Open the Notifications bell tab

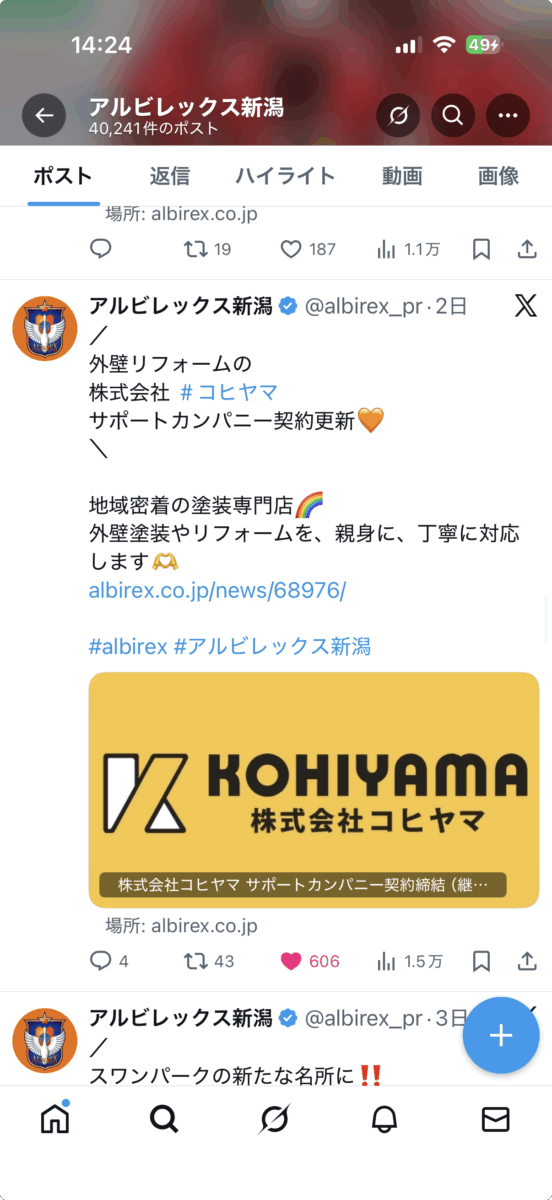pyautogui.click(x=384, y=1119)
